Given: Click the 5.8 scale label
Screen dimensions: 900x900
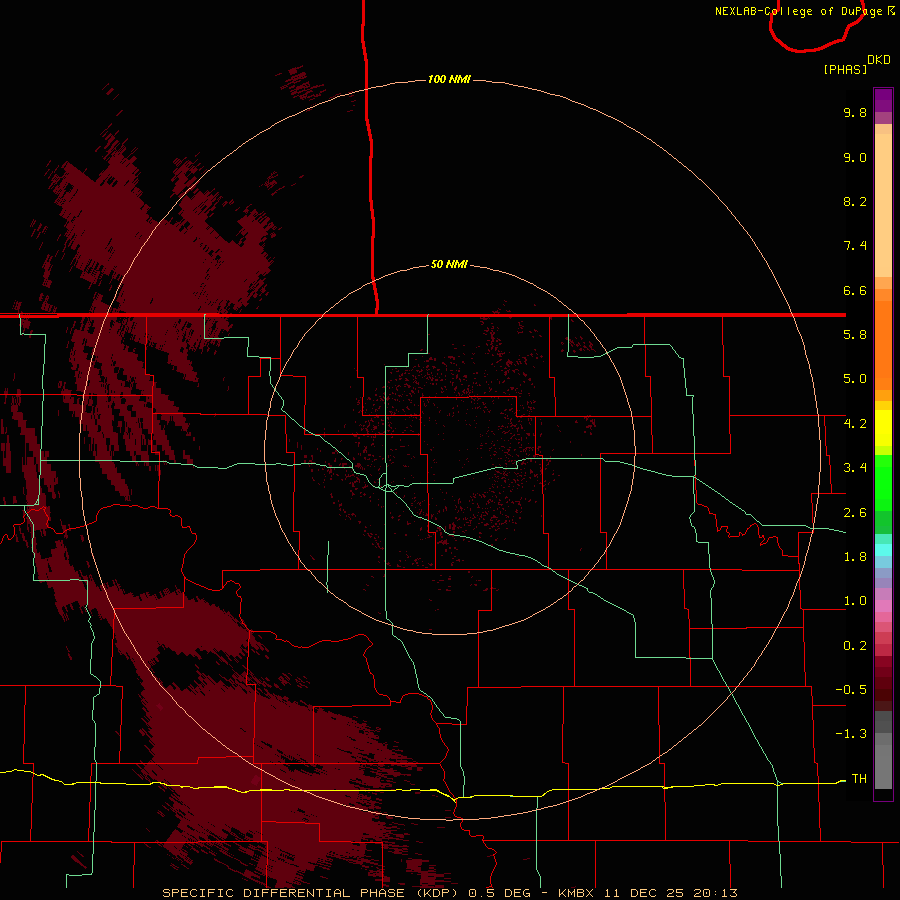Looking at the screenshot, I should [x=855, y=335].
